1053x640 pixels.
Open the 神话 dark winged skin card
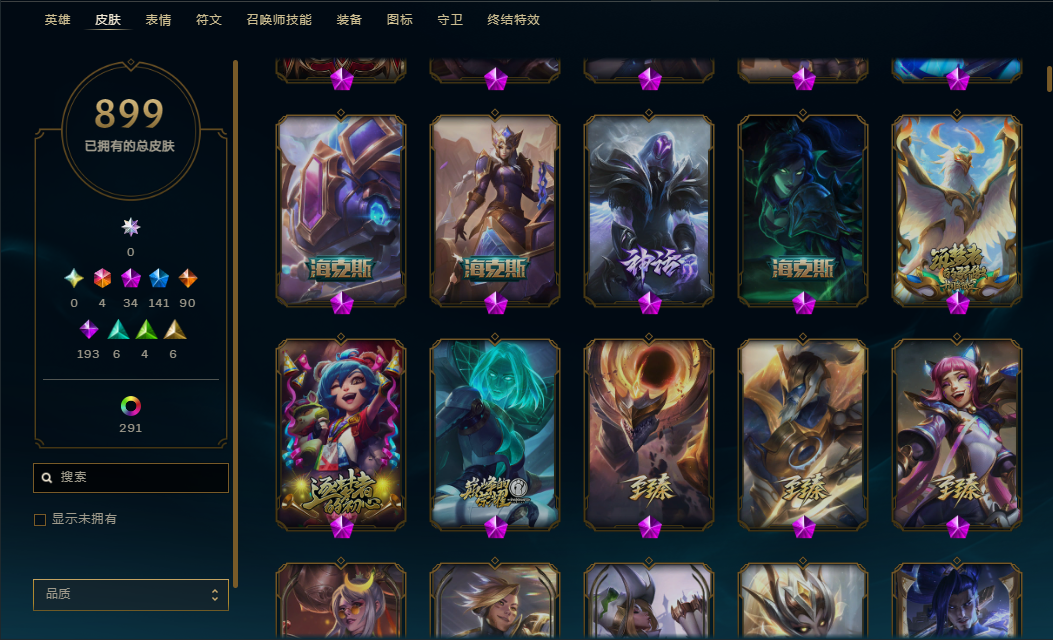(649, 210)
